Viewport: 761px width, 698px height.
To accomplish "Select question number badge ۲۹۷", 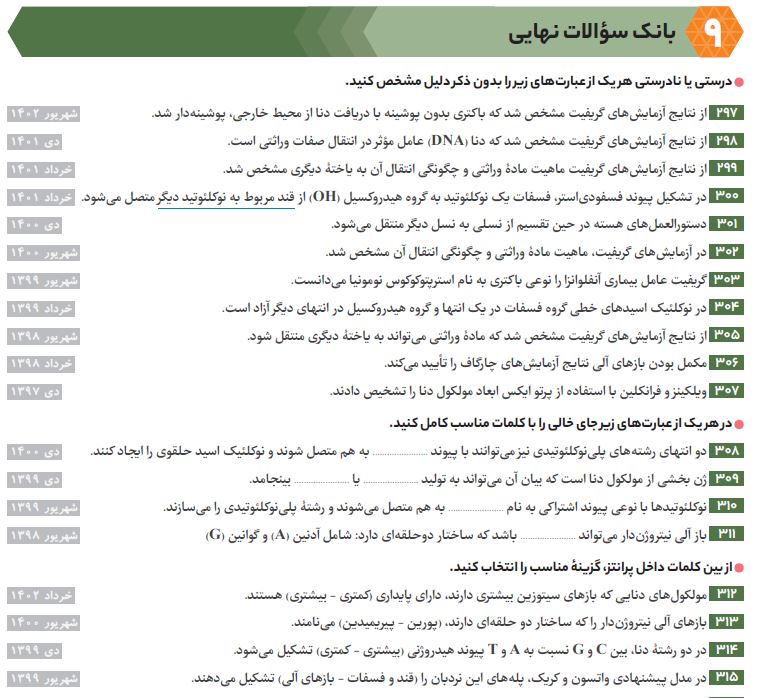I will (726, 113).
